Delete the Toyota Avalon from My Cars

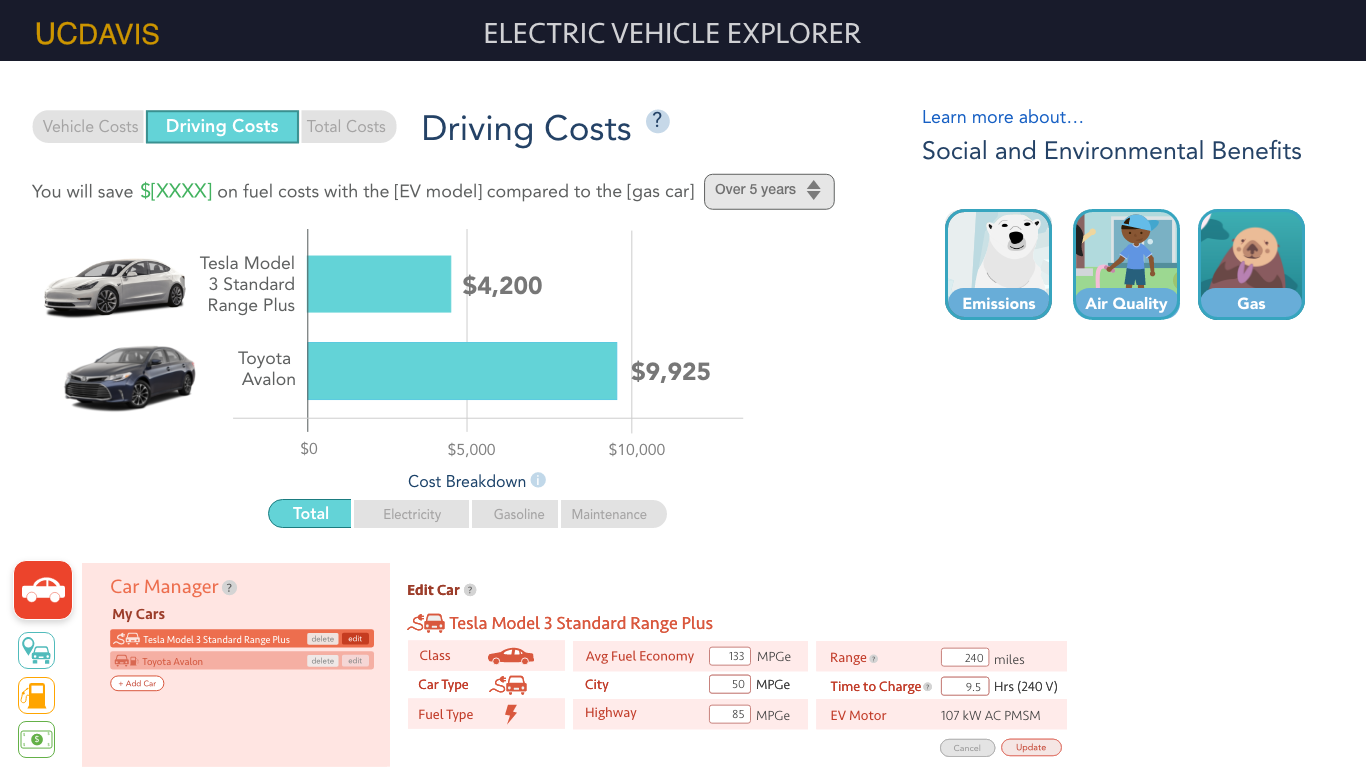(x=322, y=661)
